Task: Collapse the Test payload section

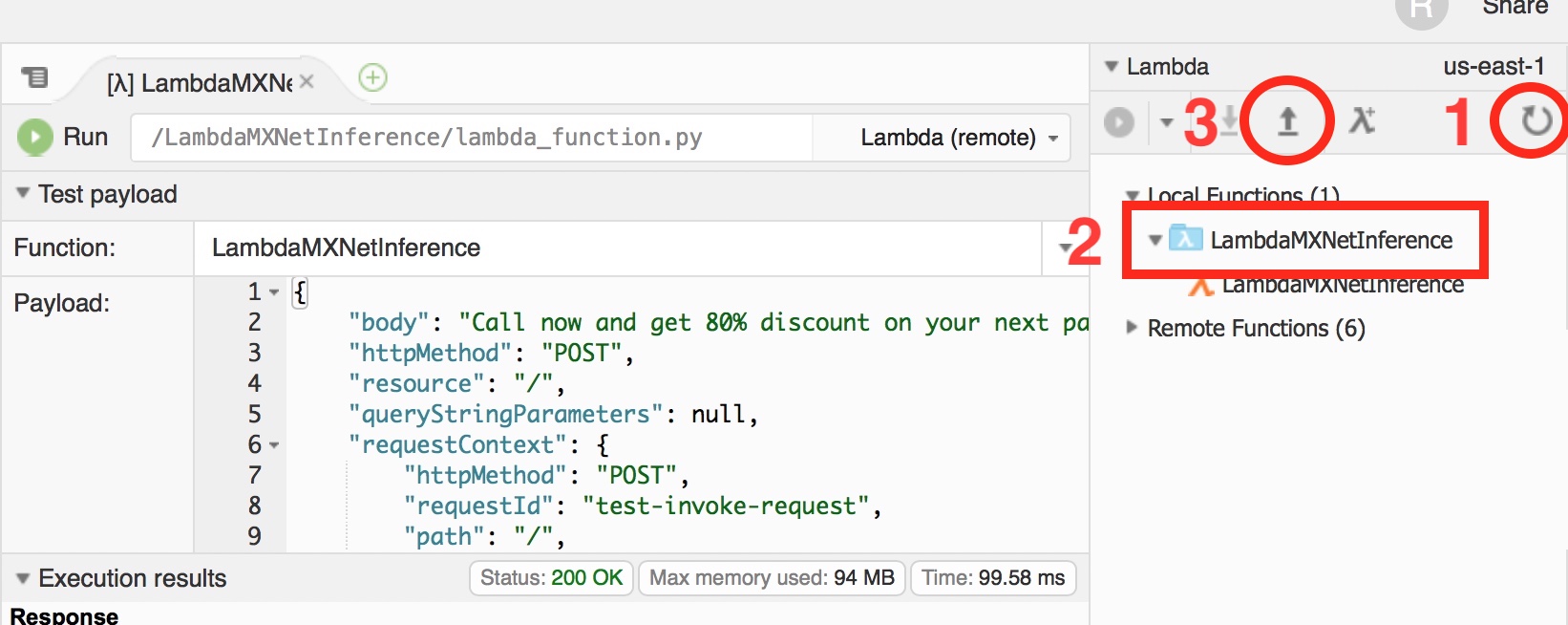Action: click(x=23, y=194)
